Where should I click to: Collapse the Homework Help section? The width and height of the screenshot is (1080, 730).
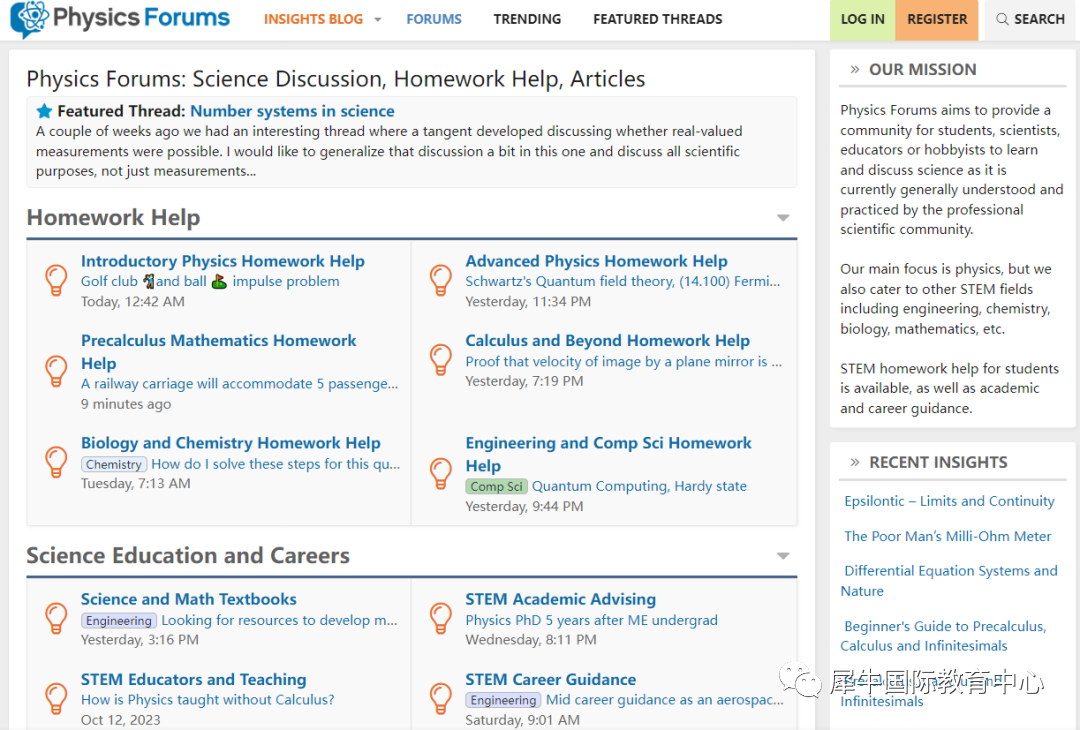(x=783, y=218)
